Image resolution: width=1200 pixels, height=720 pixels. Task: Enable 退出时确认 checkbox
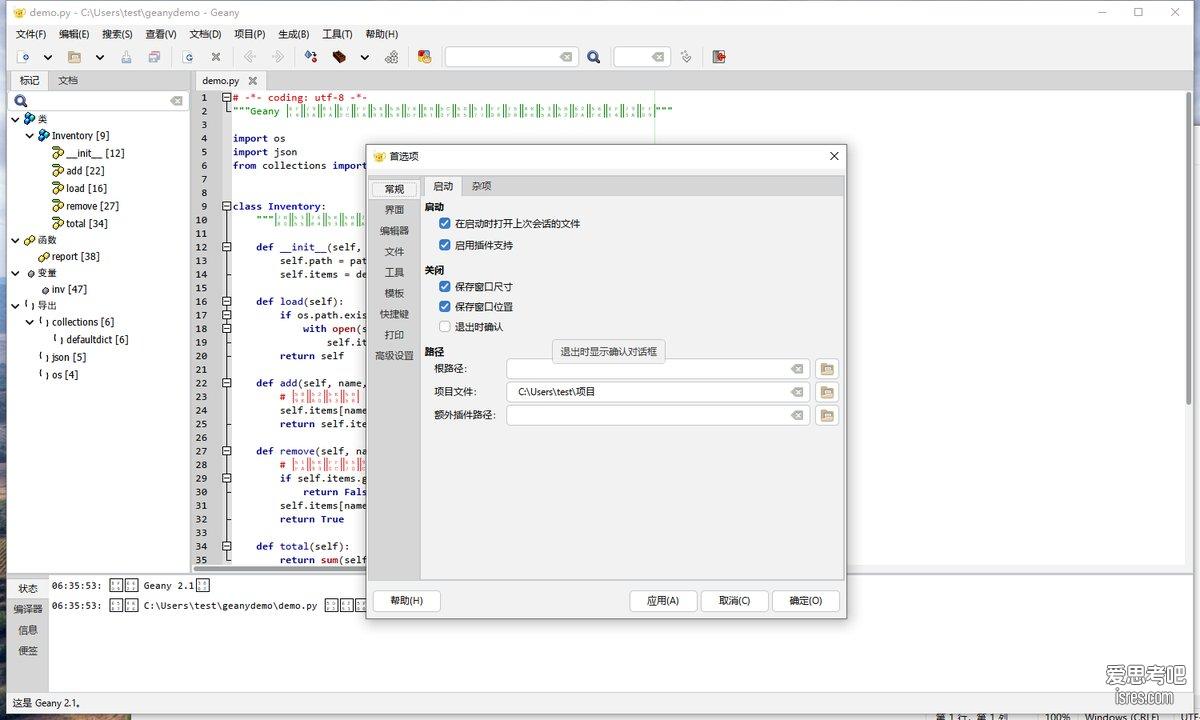coord(445,327)
